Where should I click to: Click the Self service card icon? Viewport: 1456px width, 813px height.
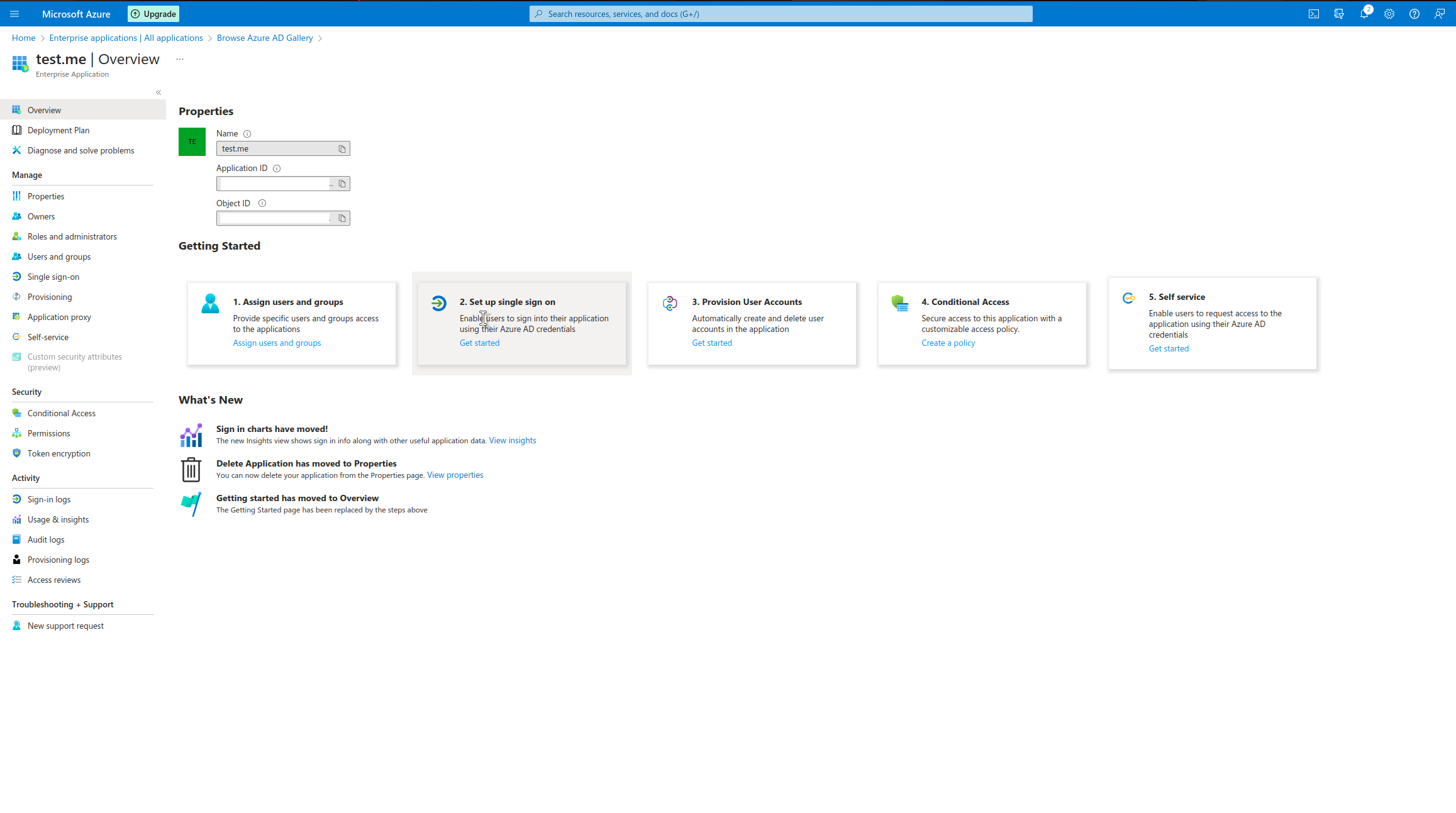1129,298
